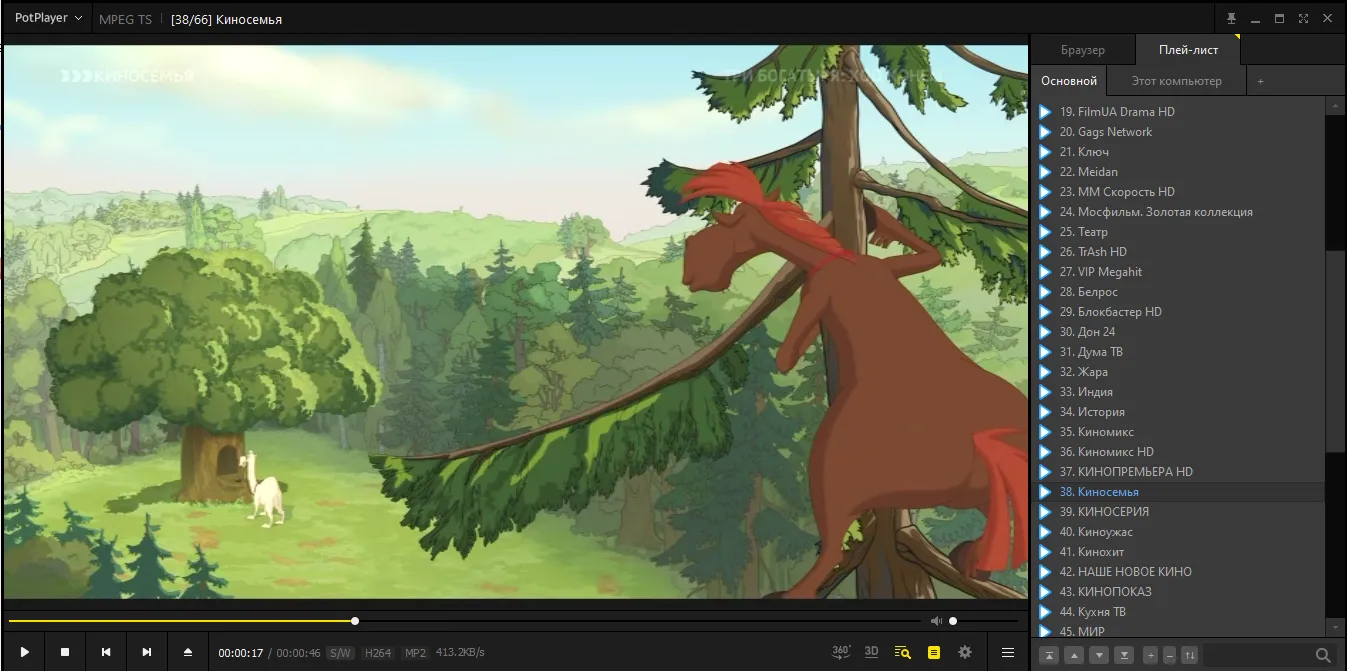Click the playlist scroll up arrow

(1335, 105)
